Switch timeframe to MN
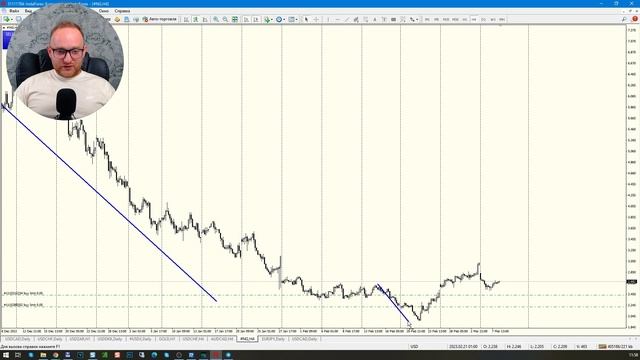Screen dimensions: 640x360 coord(502,19)
